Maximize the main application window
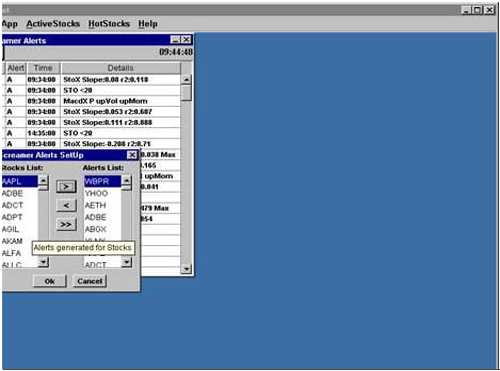500x371 pixels. (477, 10)
